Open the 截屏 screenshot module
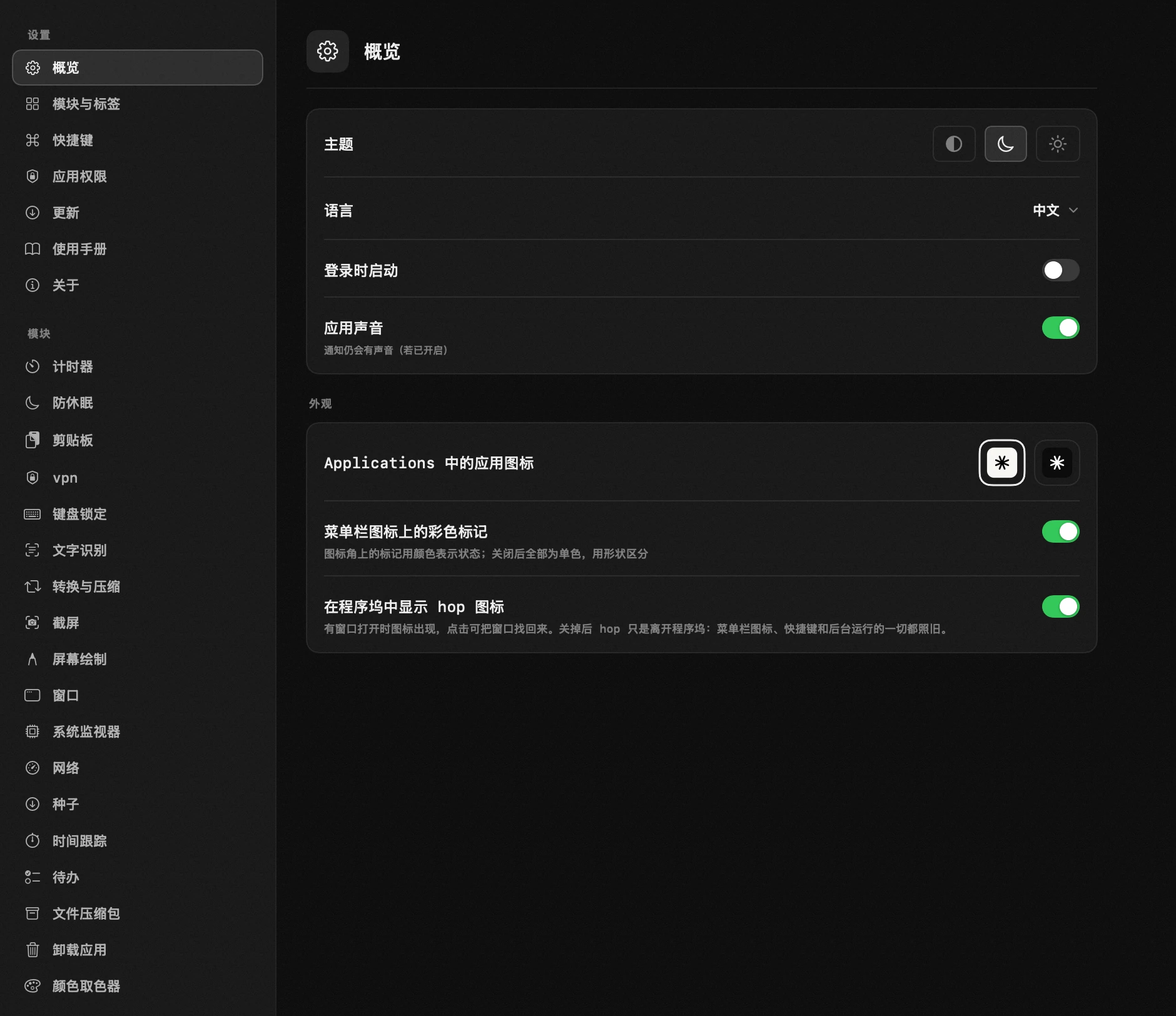Image resolution: width=1176 pixels, height=1016 pixels. [138, 623]
